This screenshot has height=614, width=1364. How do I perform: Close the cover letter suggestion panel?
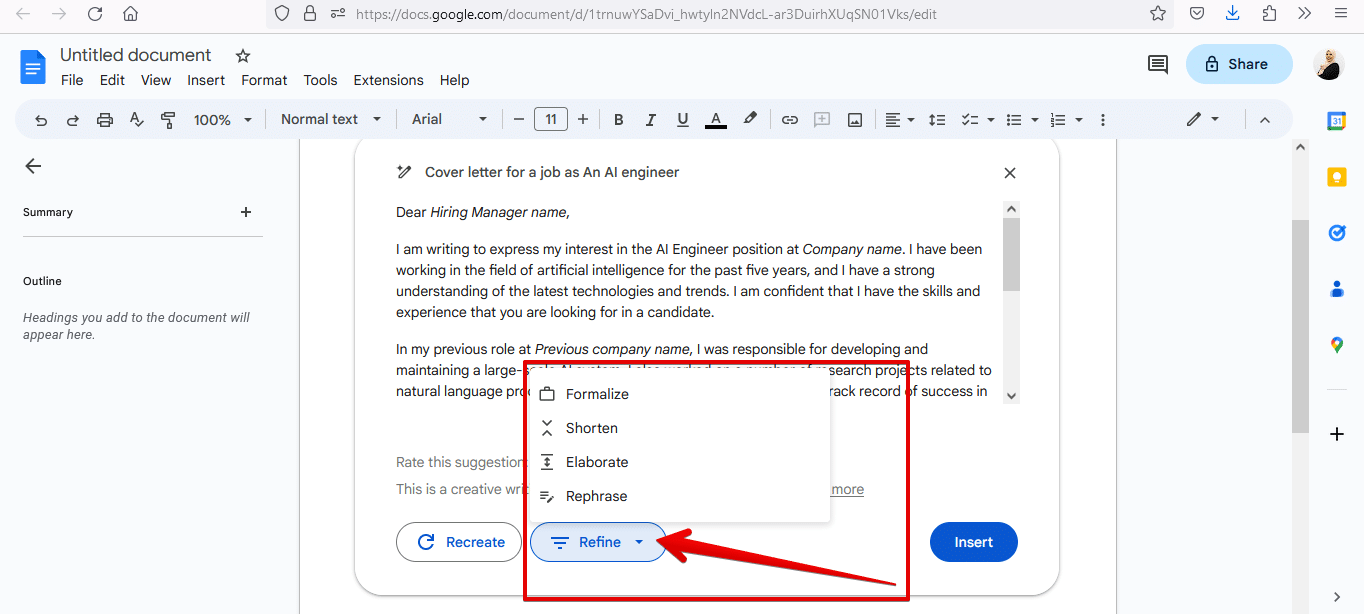click(1010, 173)
